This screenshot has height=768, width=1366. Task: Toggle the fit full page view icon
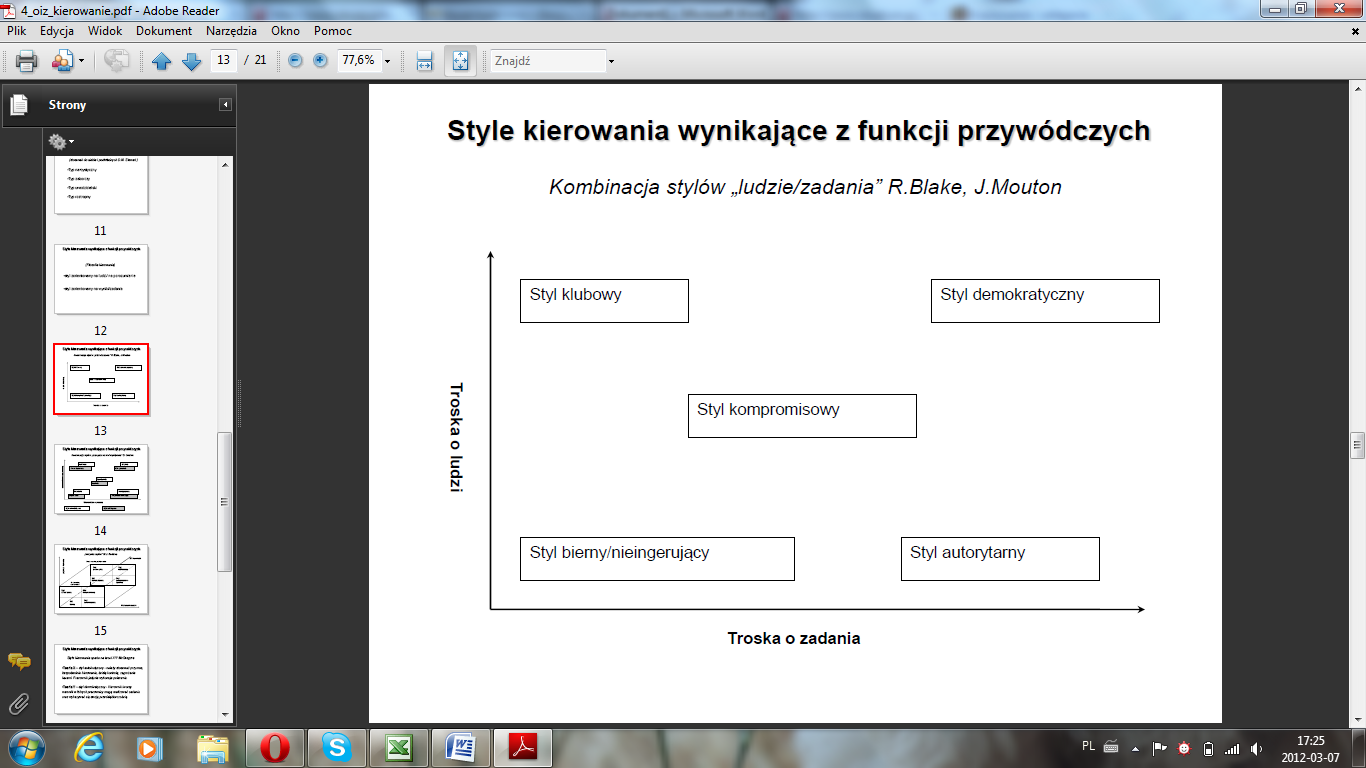pos(460,61)
